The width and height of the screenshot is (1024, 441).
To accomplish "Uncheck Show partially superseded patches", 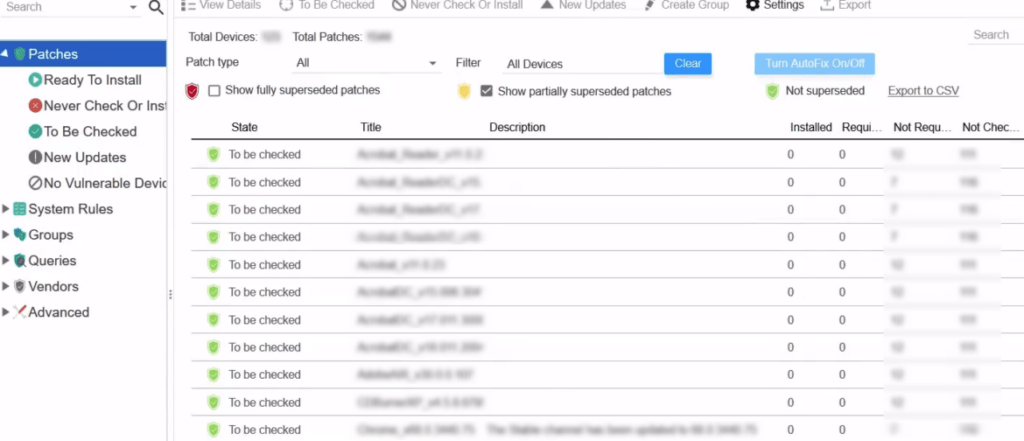I will [486, 91].
